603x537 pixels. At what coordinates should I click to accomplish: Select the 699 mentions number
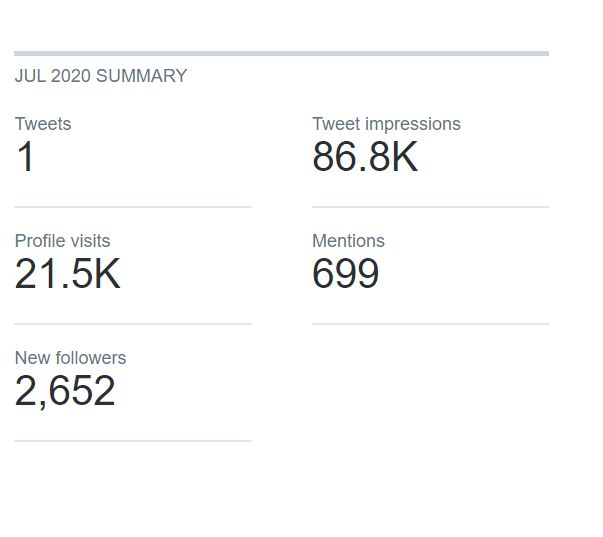tap(346, 274)
